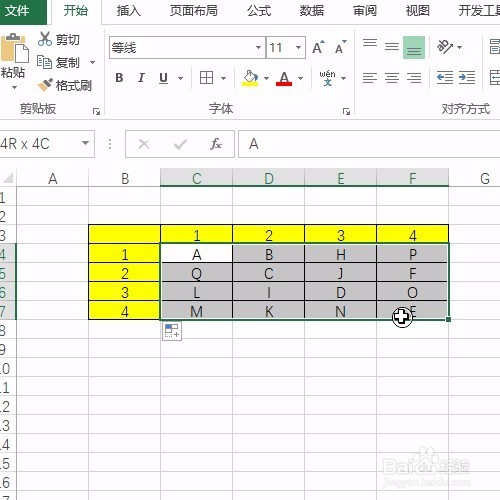
Task: Set middle vertical alignment
Action: [x=392, y=47]
